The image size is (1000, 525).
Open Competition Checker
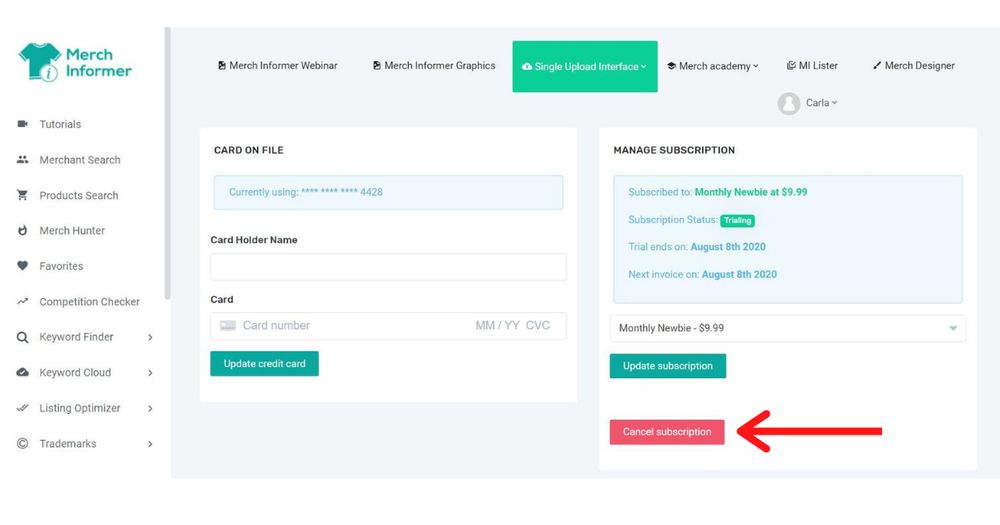(89, 302)
